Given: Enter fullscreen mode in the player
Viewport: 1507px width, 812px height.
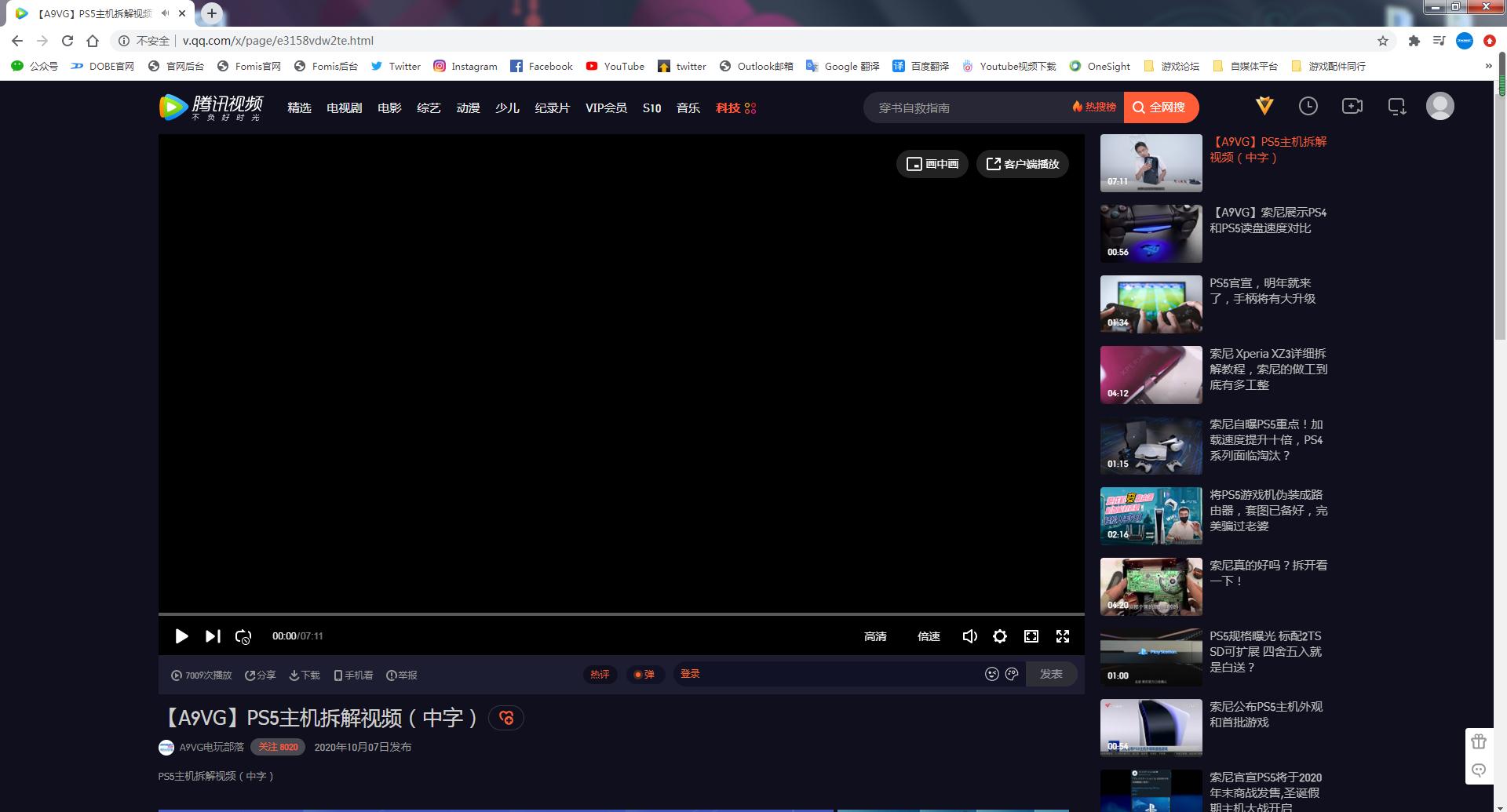Looking at the screenshot, I should (1062, 636).
